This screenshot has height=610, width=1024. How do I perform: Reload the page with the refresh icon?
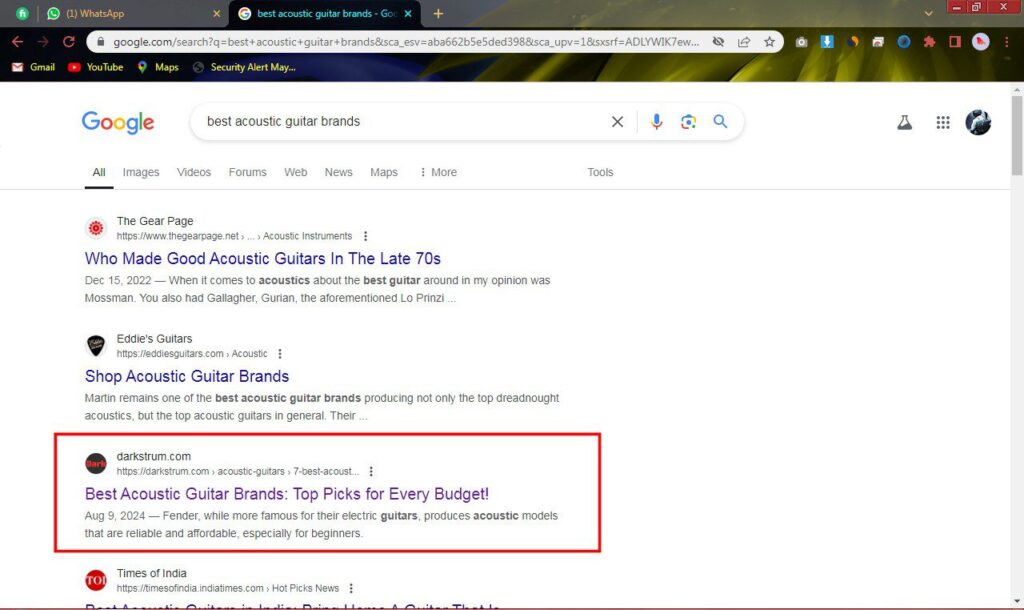[69, 42]
